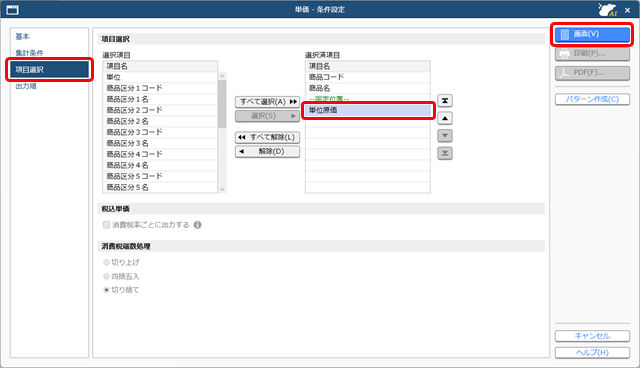Screen dimensions: 640x368
Task: Switch to 項目選択 section
Action: tap(49, 70)
